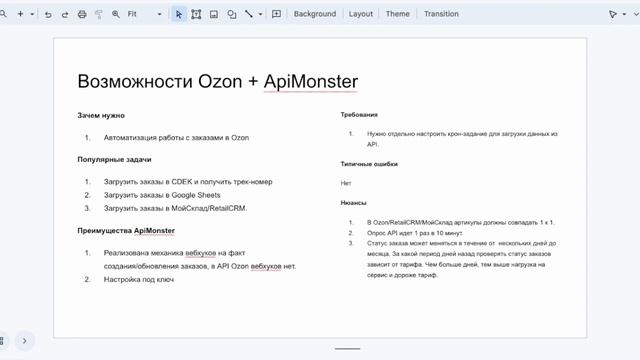Add a comment using the toolbar icon
This screenshot has height=360, width=640.
click(276, 14)
